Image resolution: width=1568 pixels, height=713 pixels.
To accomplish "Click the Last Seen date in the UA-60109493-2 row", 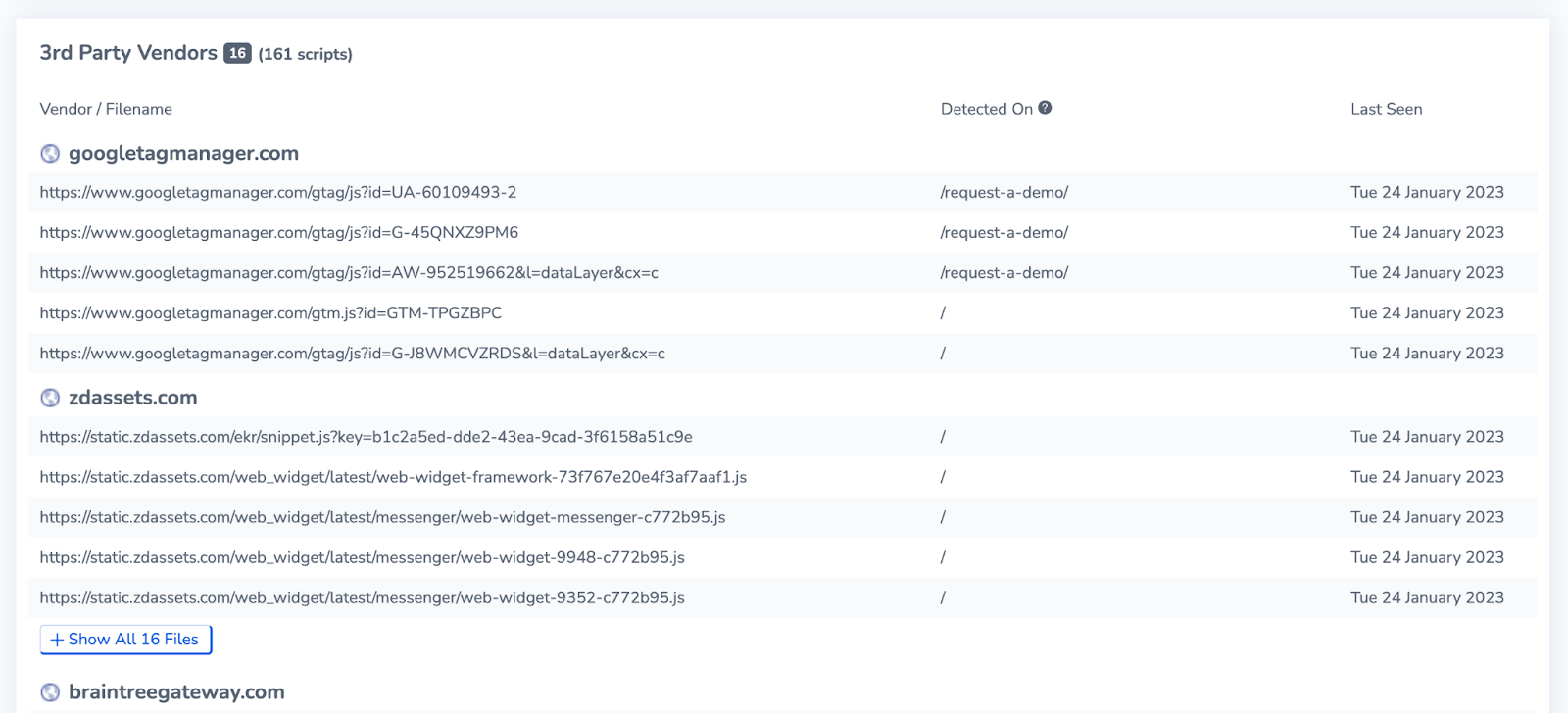I will click(x=1427, y=193).
